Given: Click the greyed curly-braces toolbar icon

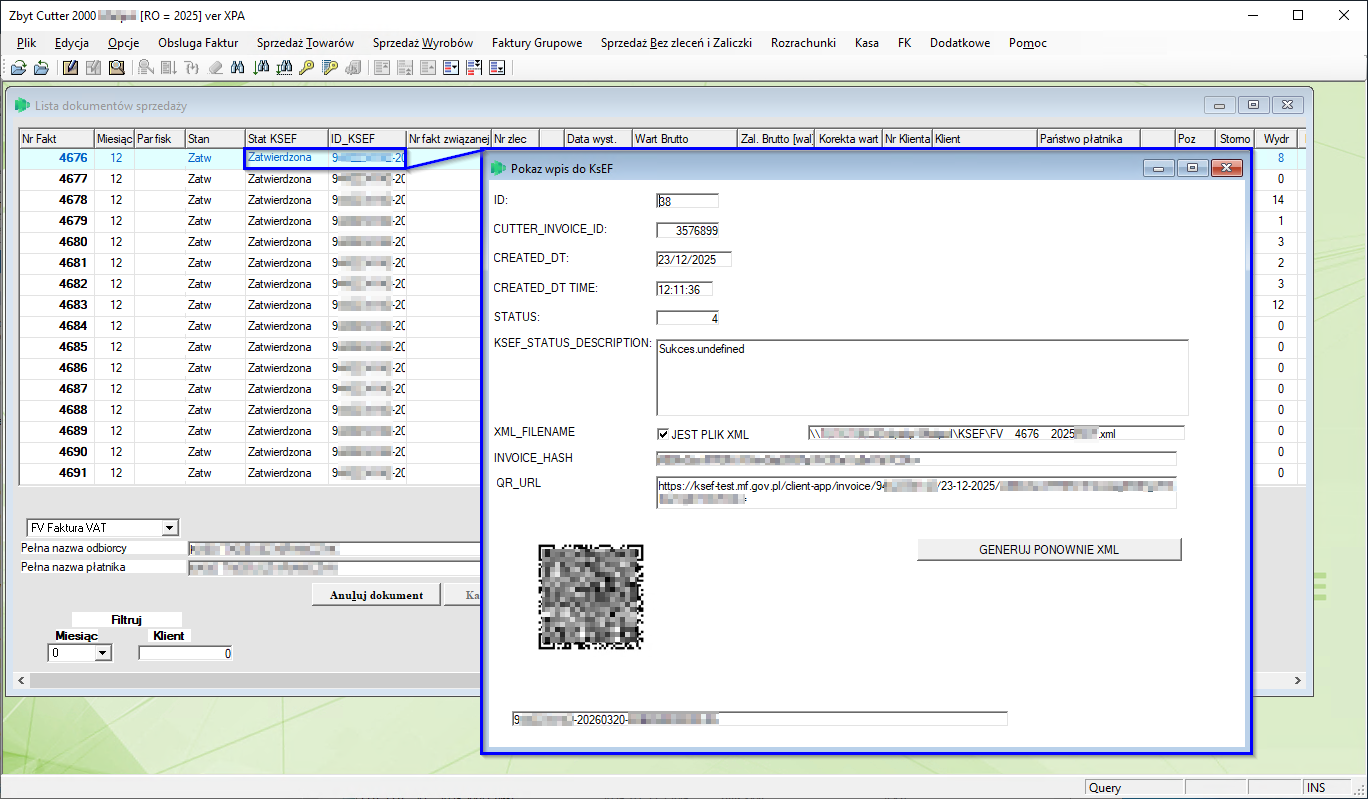Looking at the screenshot, I should 192,68.
